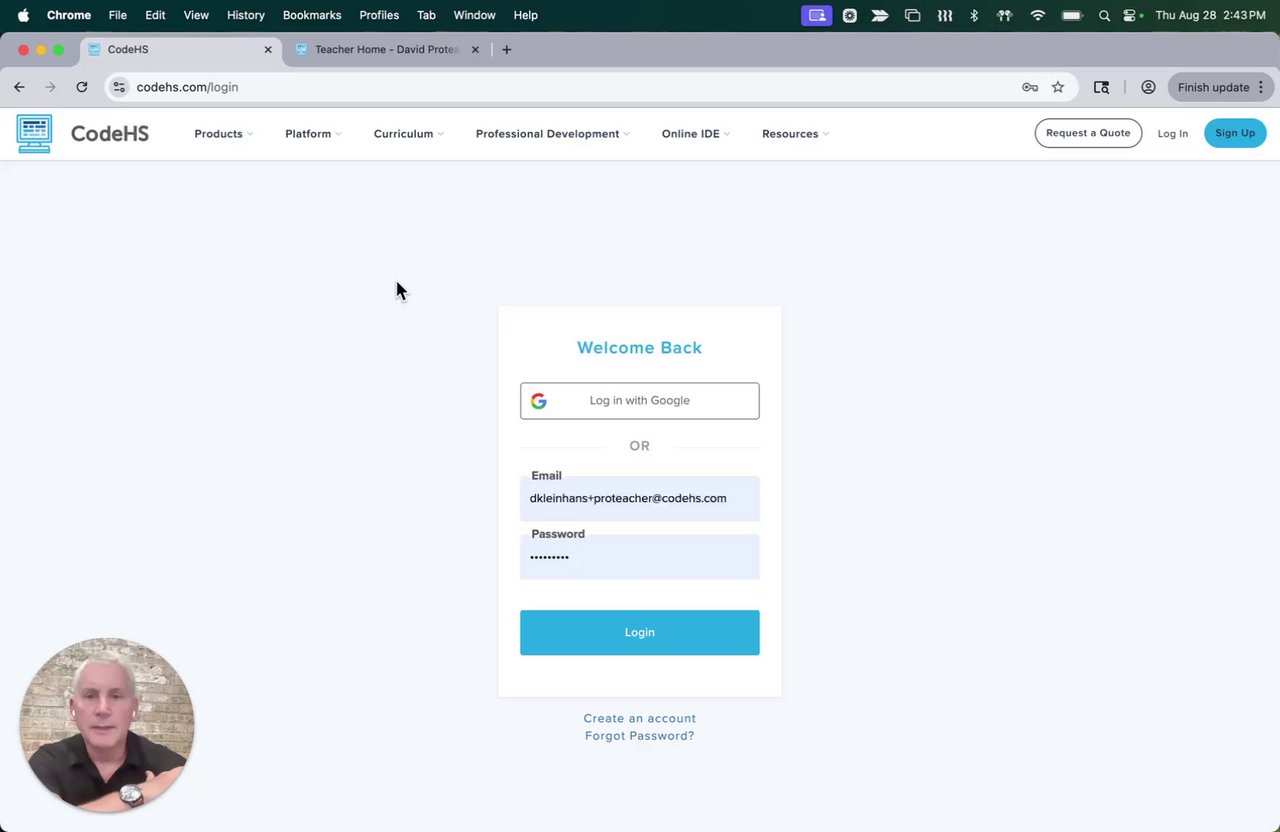Open the Window menu
1280x832 pixels.
click(x=475, y=15)
